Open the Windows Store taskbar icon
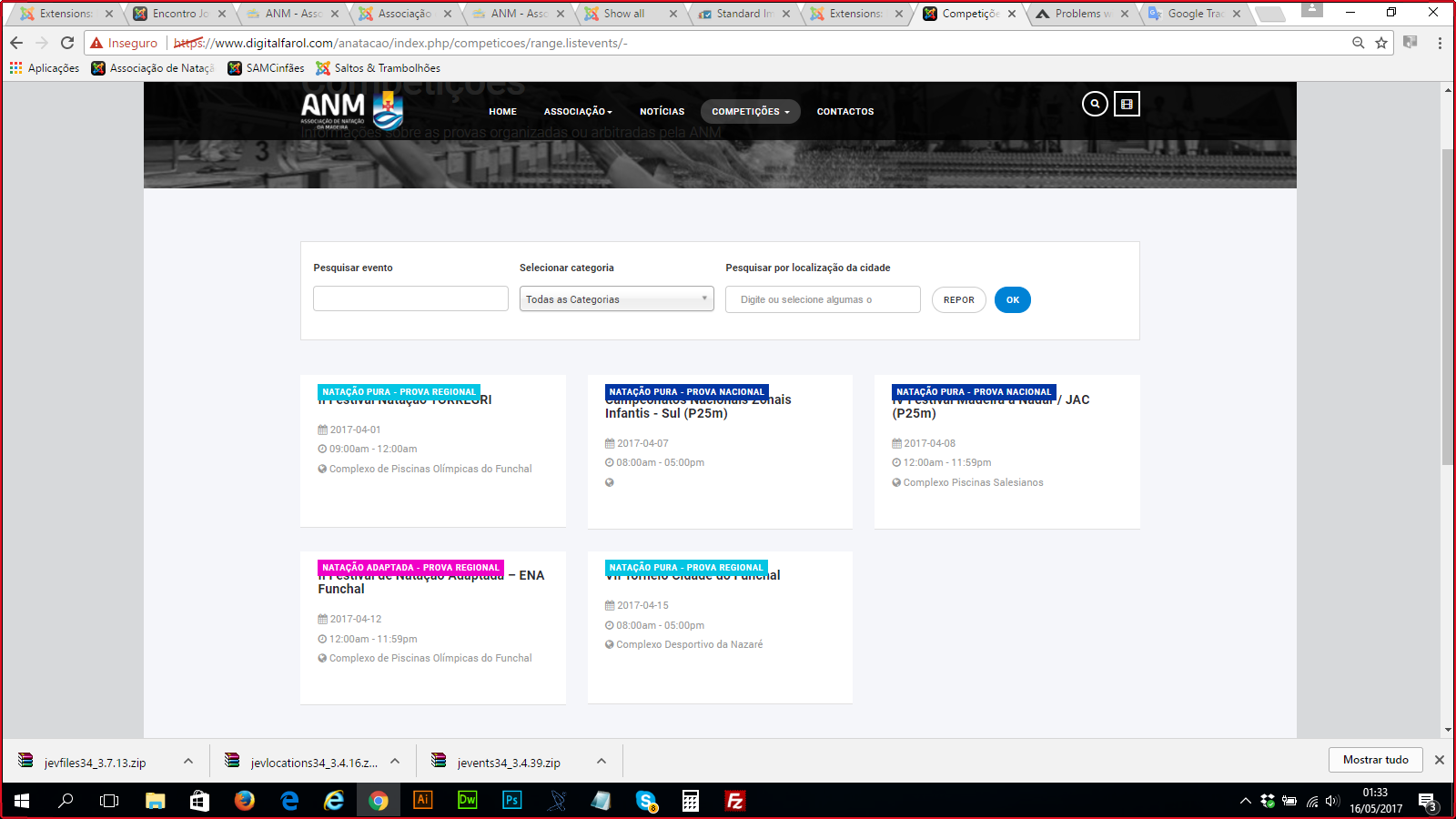Screen dimensions: 1456x819 pyautogui.click(x=199, y=801)
